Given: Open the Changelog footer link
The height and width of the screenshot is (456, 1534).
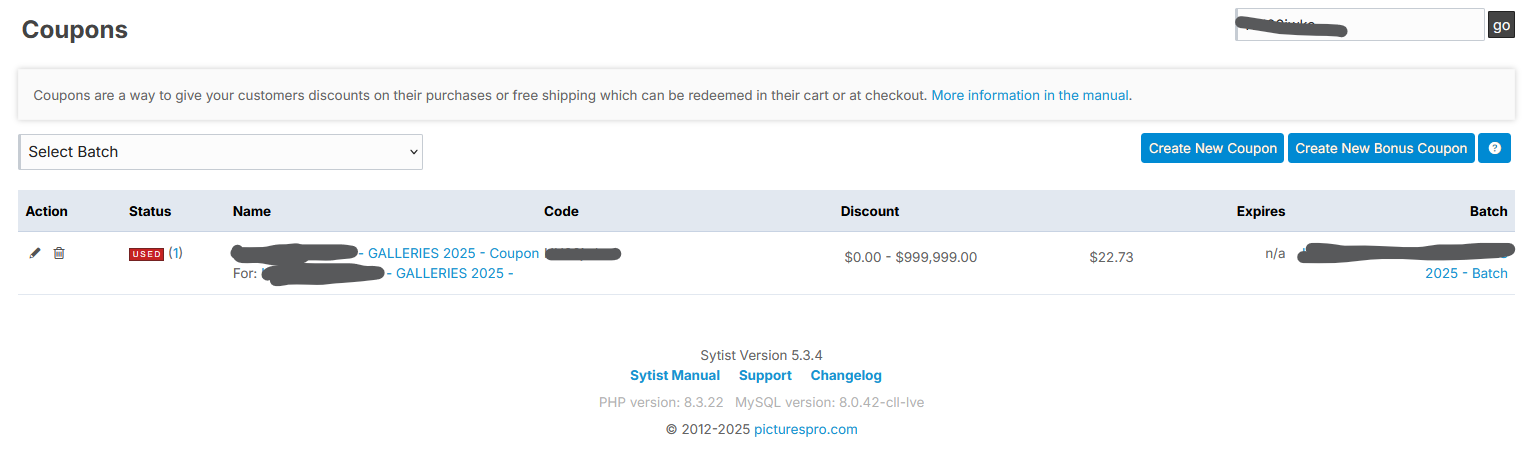Looking at the screenshot, I should (846, 376).
